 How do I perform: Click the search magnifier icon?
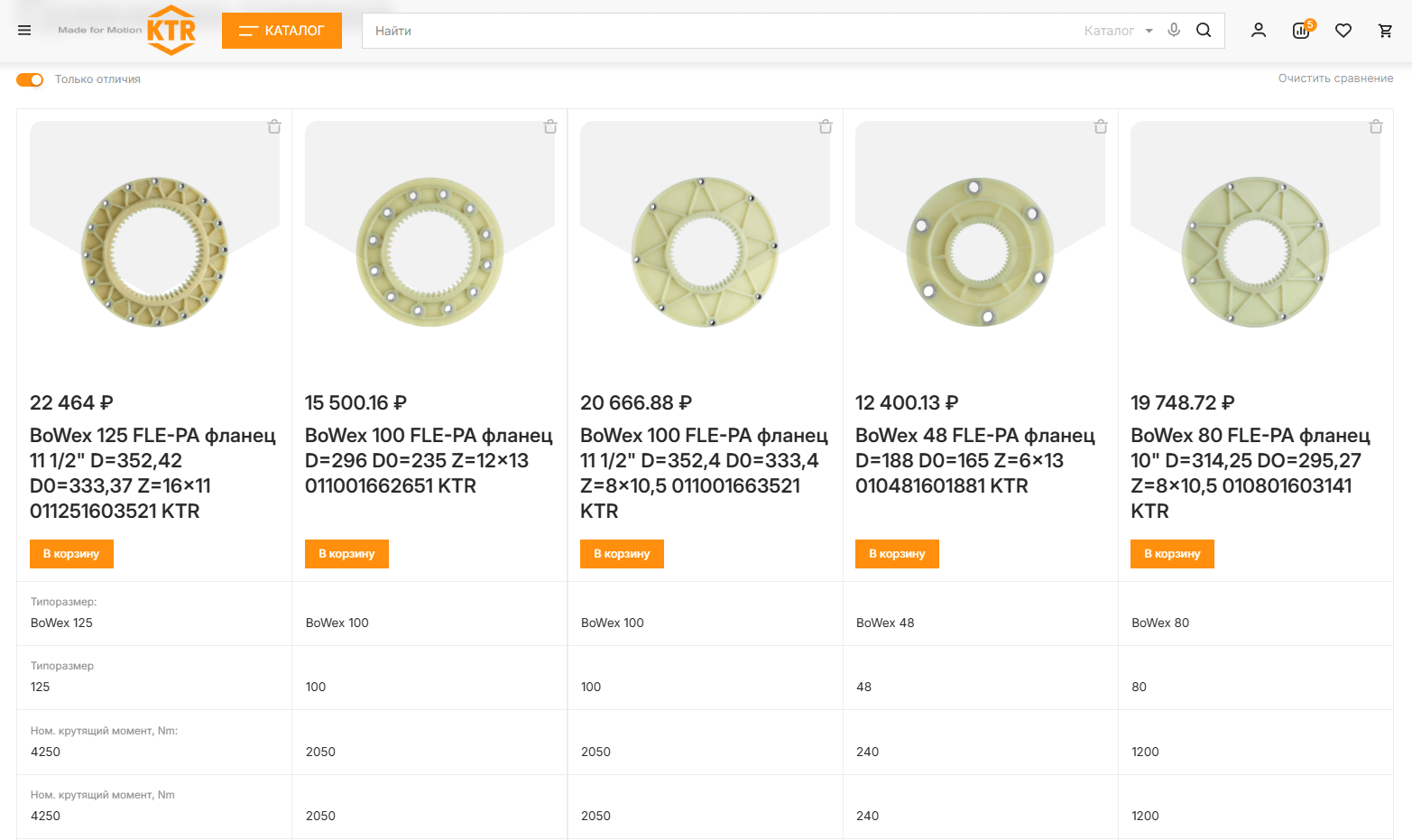point(1204,30)
